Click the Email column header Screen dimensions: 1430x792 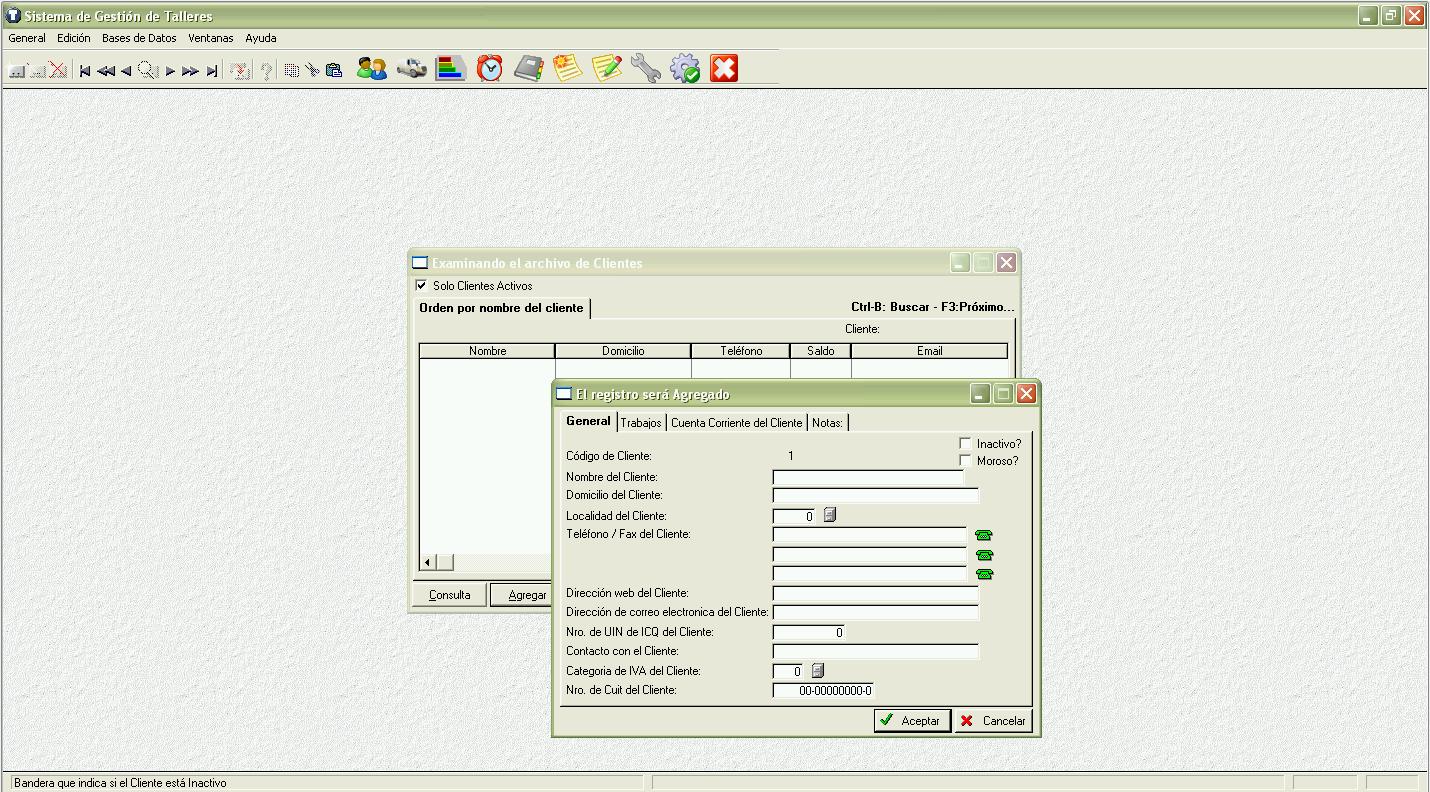(x=929, y=351)
